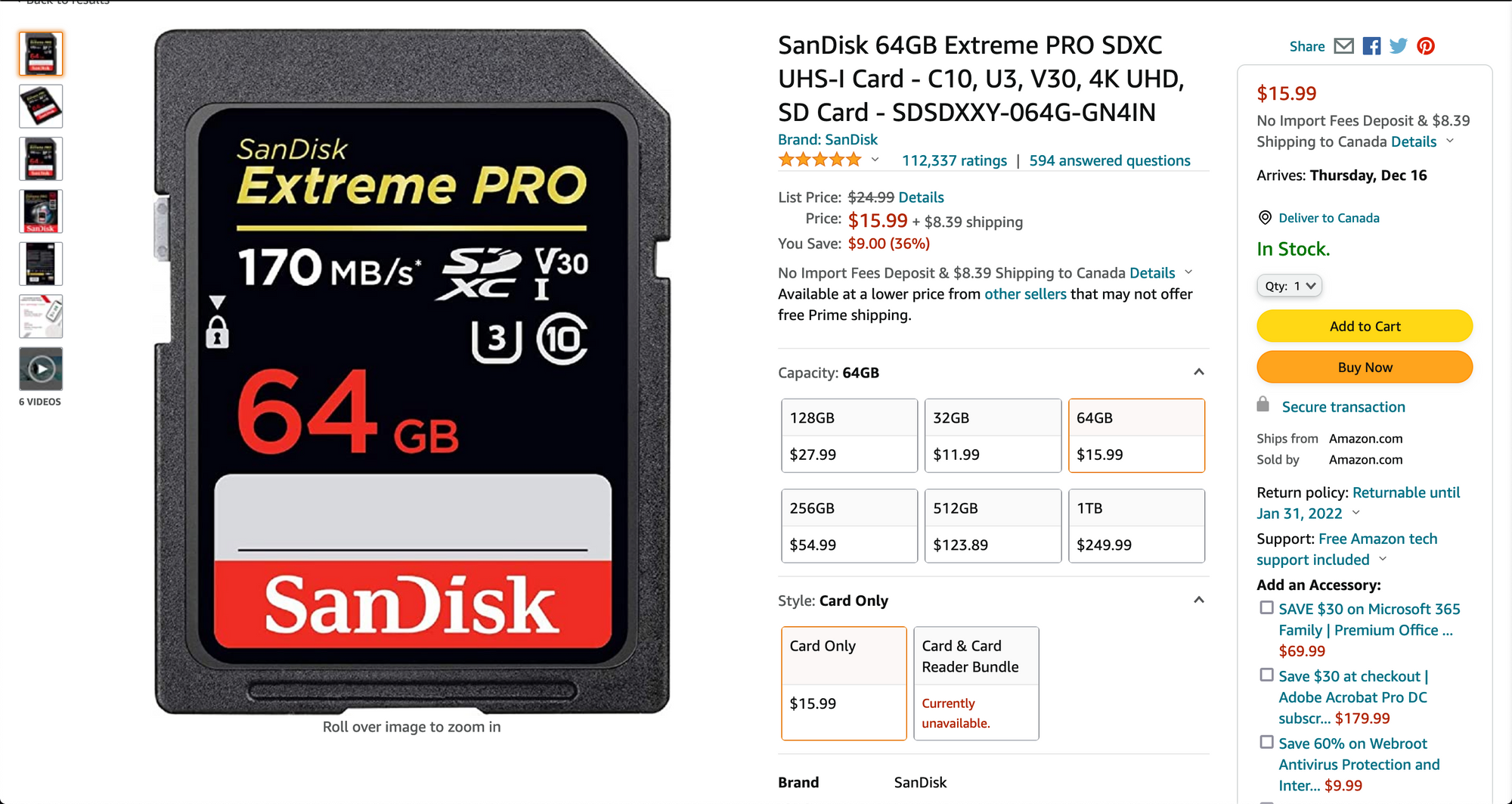The image size is (1512, 804).
Task: Play the product videos thumbnail
Action: (41, 369)
